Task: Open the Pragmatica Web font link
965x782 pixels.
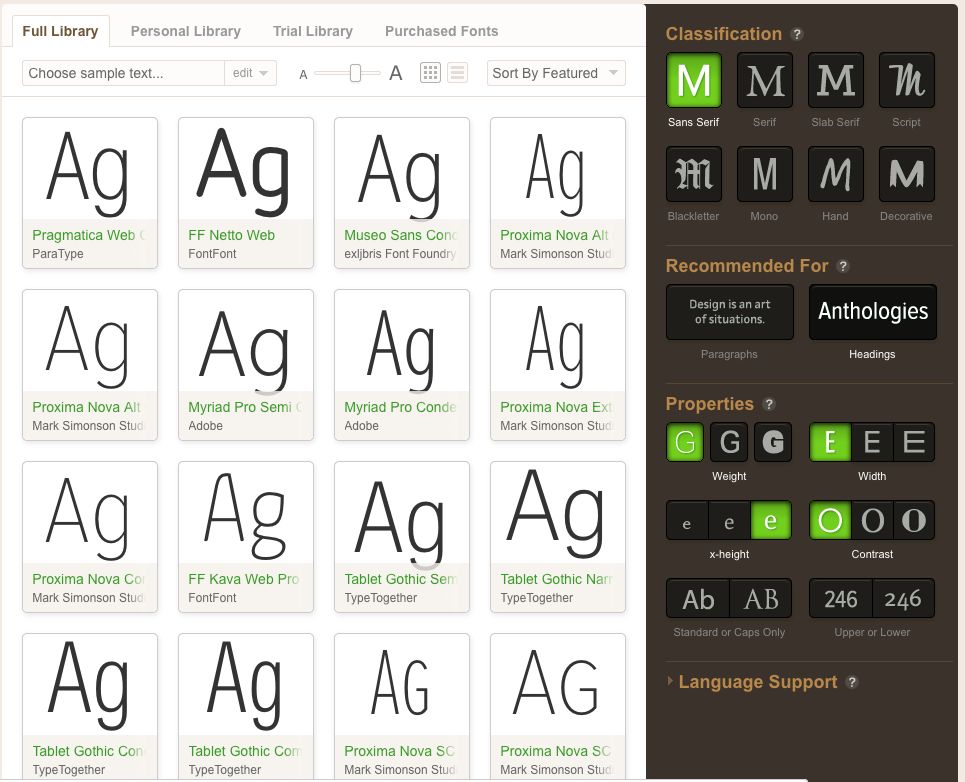Action: click(89, 235)
